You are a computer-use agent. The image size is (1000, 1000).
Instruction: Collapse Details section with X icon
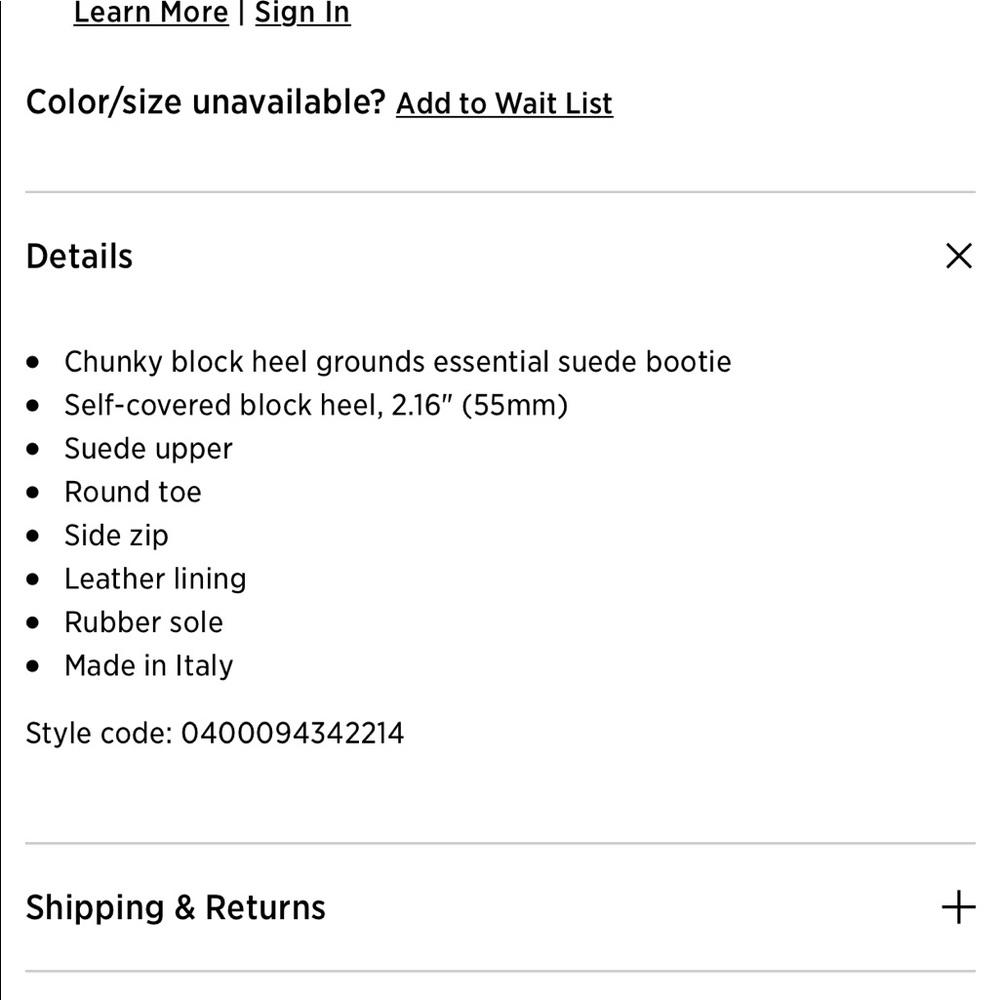click(x=958, y=256)
